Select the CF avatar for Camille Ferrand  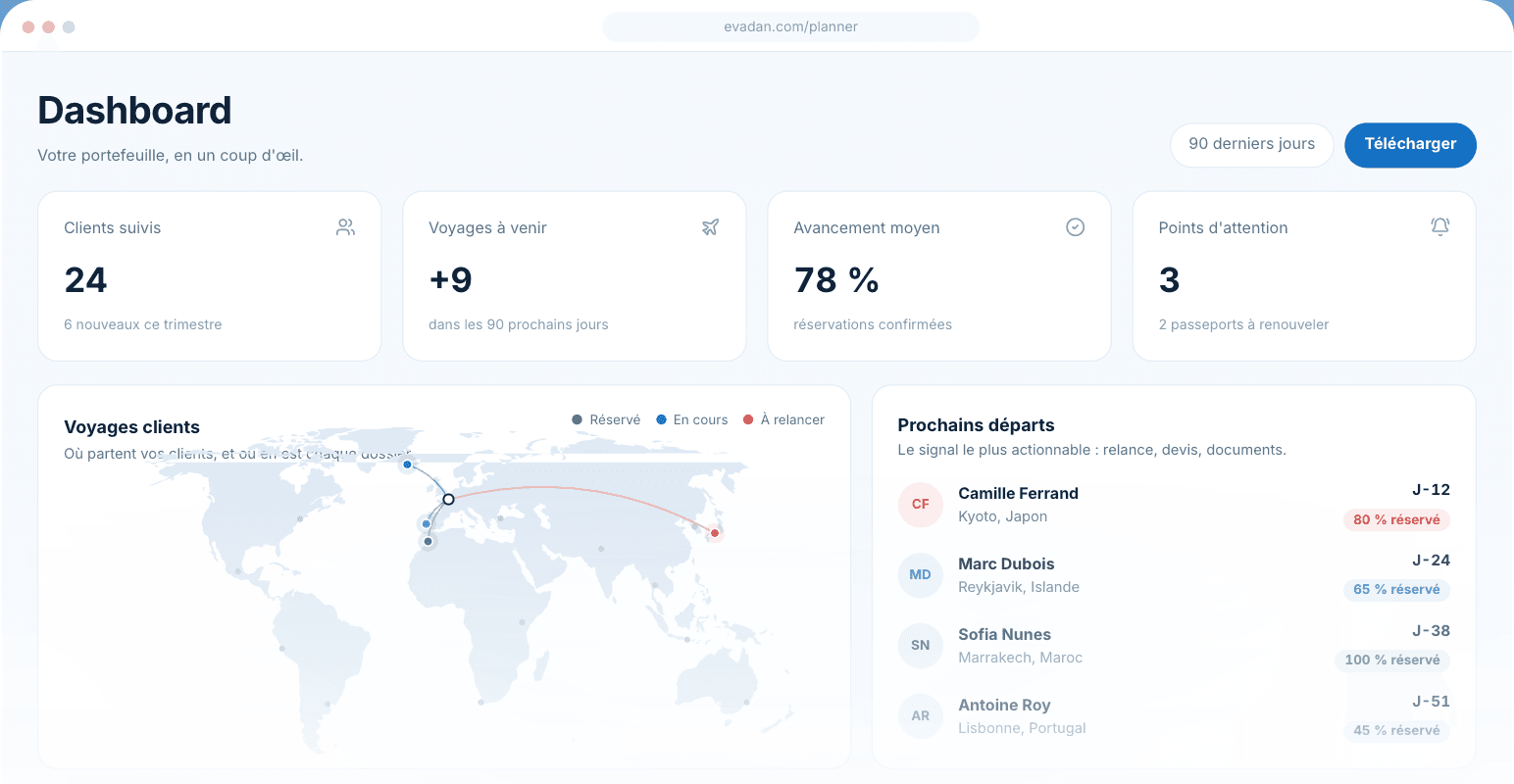point(920,504)
